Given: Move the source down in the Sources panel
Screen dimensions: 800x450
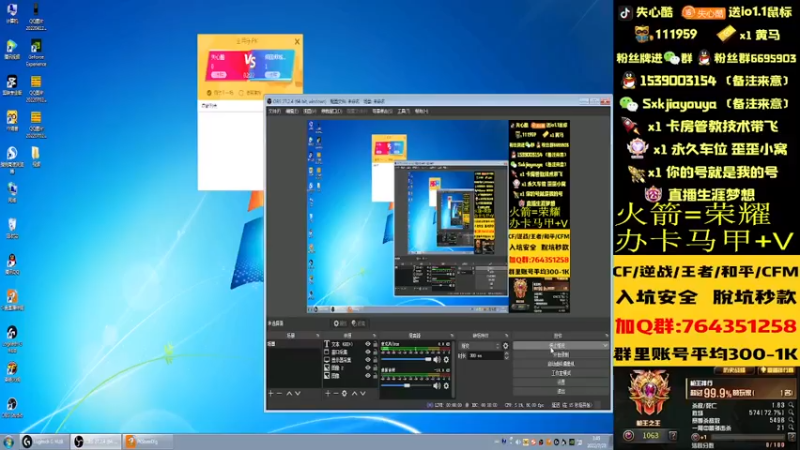Looking at the screenshot, I should (363, 393).
